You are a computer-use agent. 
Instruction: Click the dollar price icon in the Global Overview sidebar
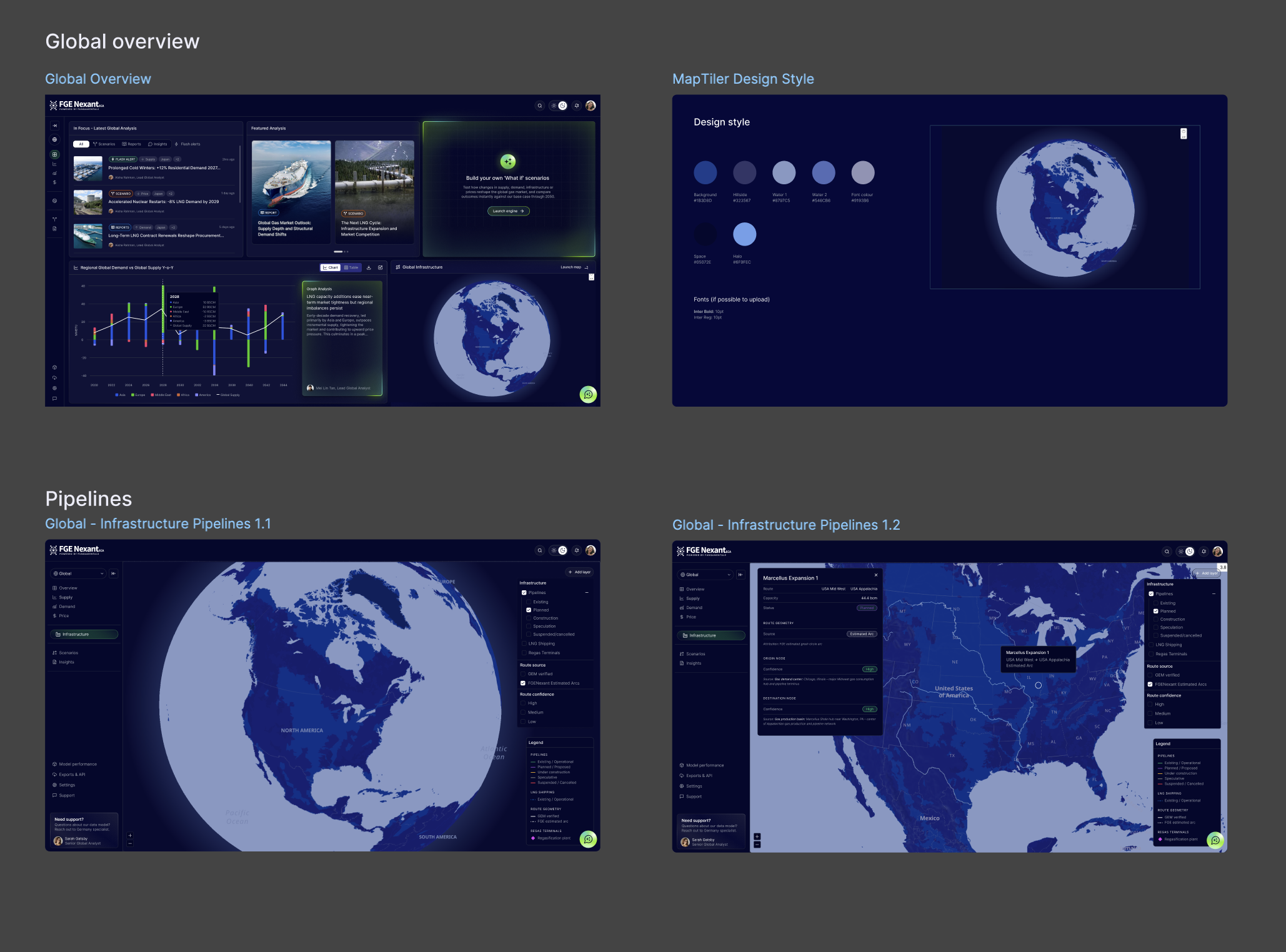pos(54,182)
